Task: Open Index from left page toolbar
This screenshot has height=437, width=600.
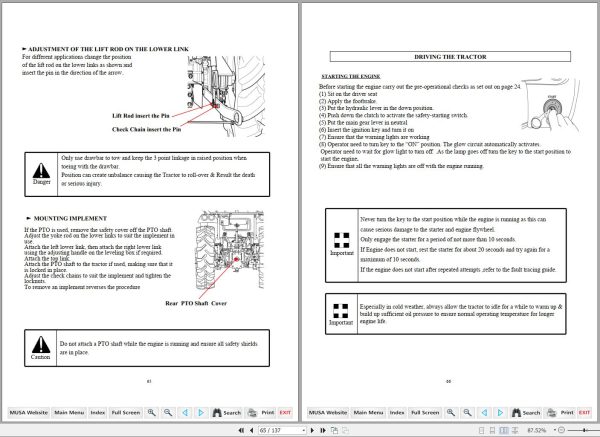Action: point(98,413)
